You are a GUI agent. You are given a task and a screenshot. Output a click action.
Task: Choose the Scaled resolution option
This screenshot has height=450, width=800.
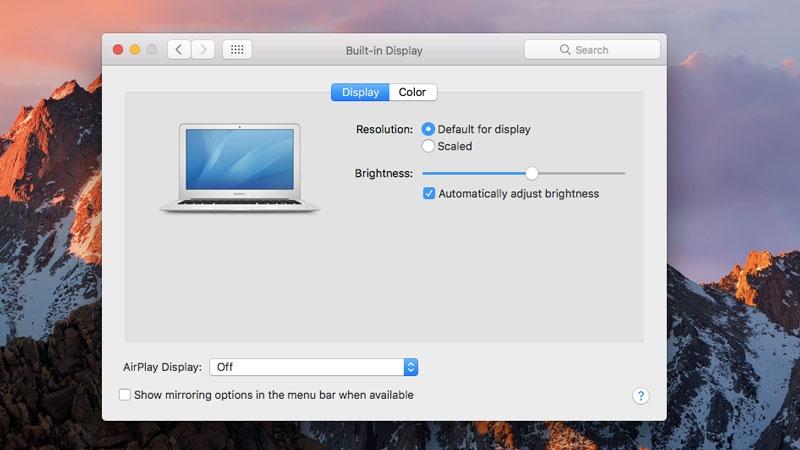[x=428, y=146]
